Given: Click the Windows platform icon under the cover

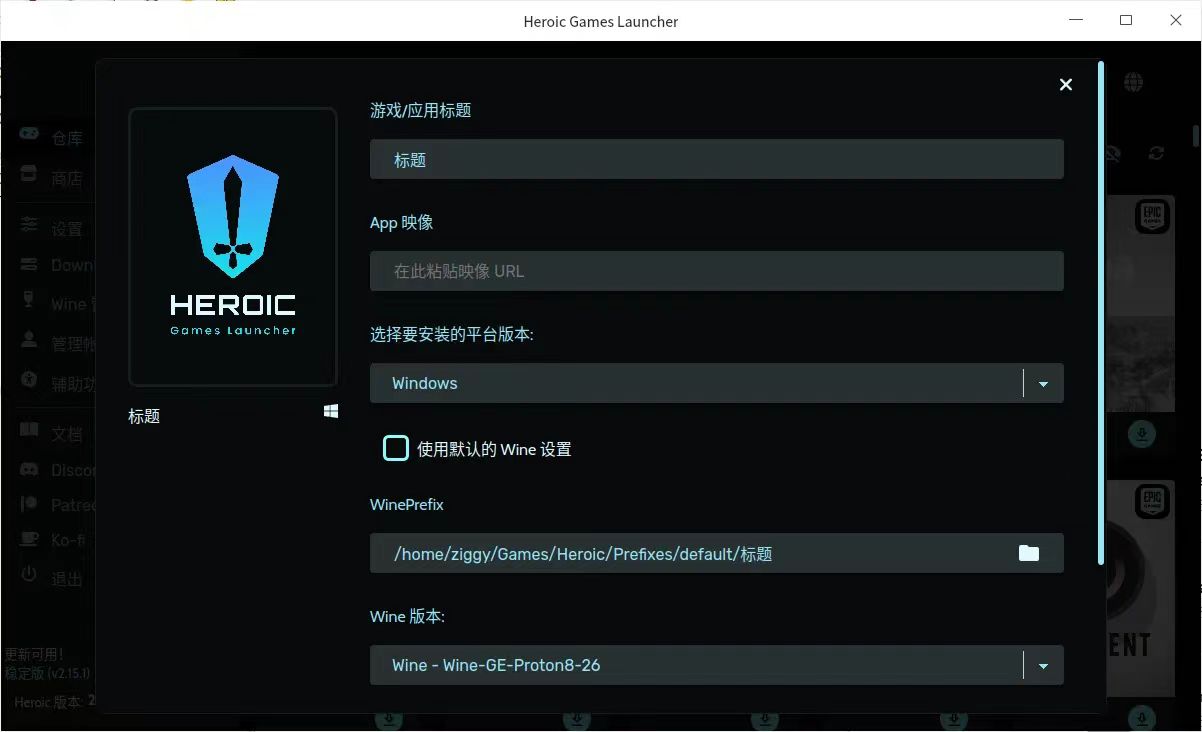Looking at the screenshot, I should [x=331, y=412].
